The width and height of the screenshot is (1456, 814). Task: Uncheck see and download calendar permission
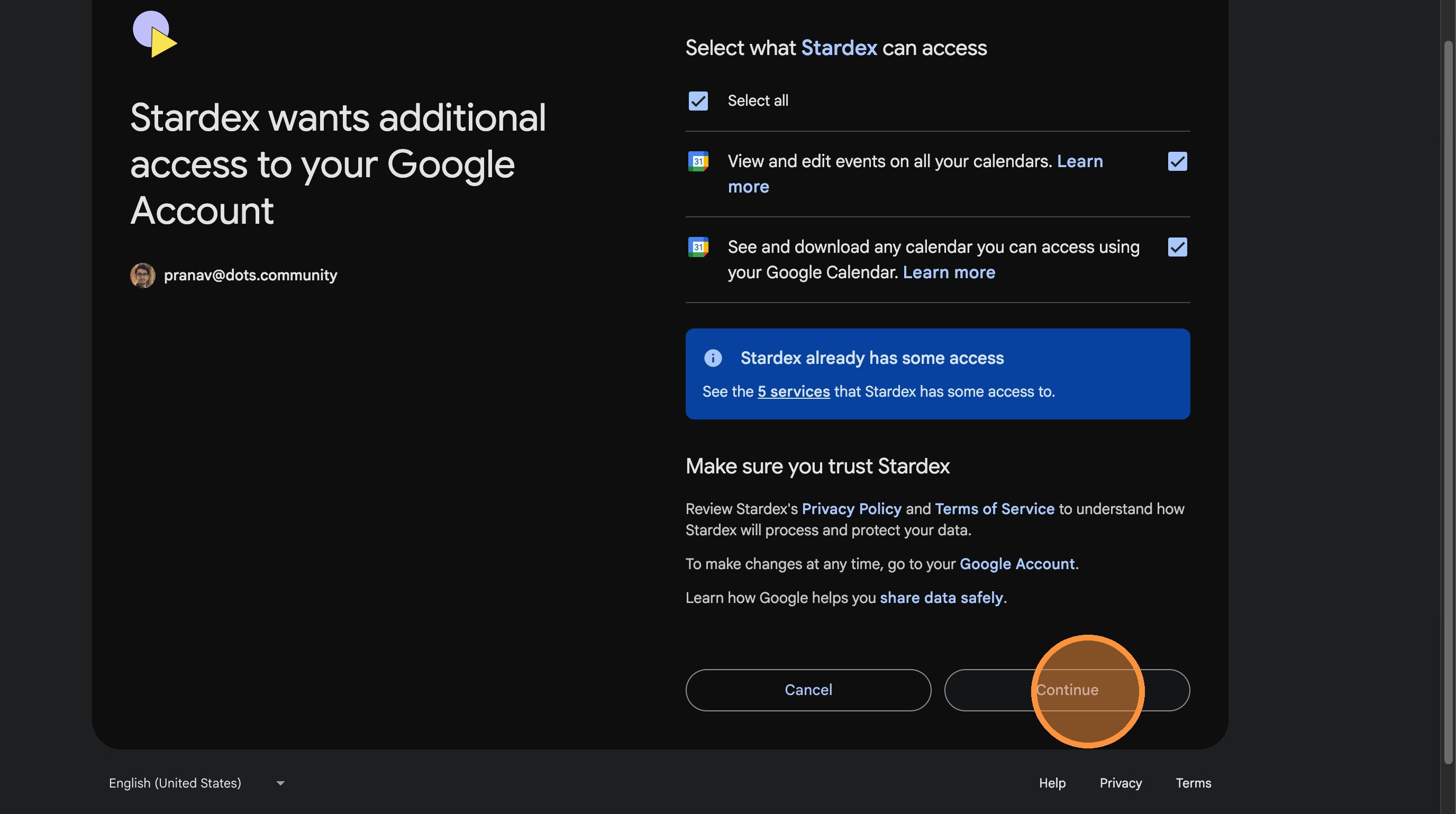tap(1177, 247)
